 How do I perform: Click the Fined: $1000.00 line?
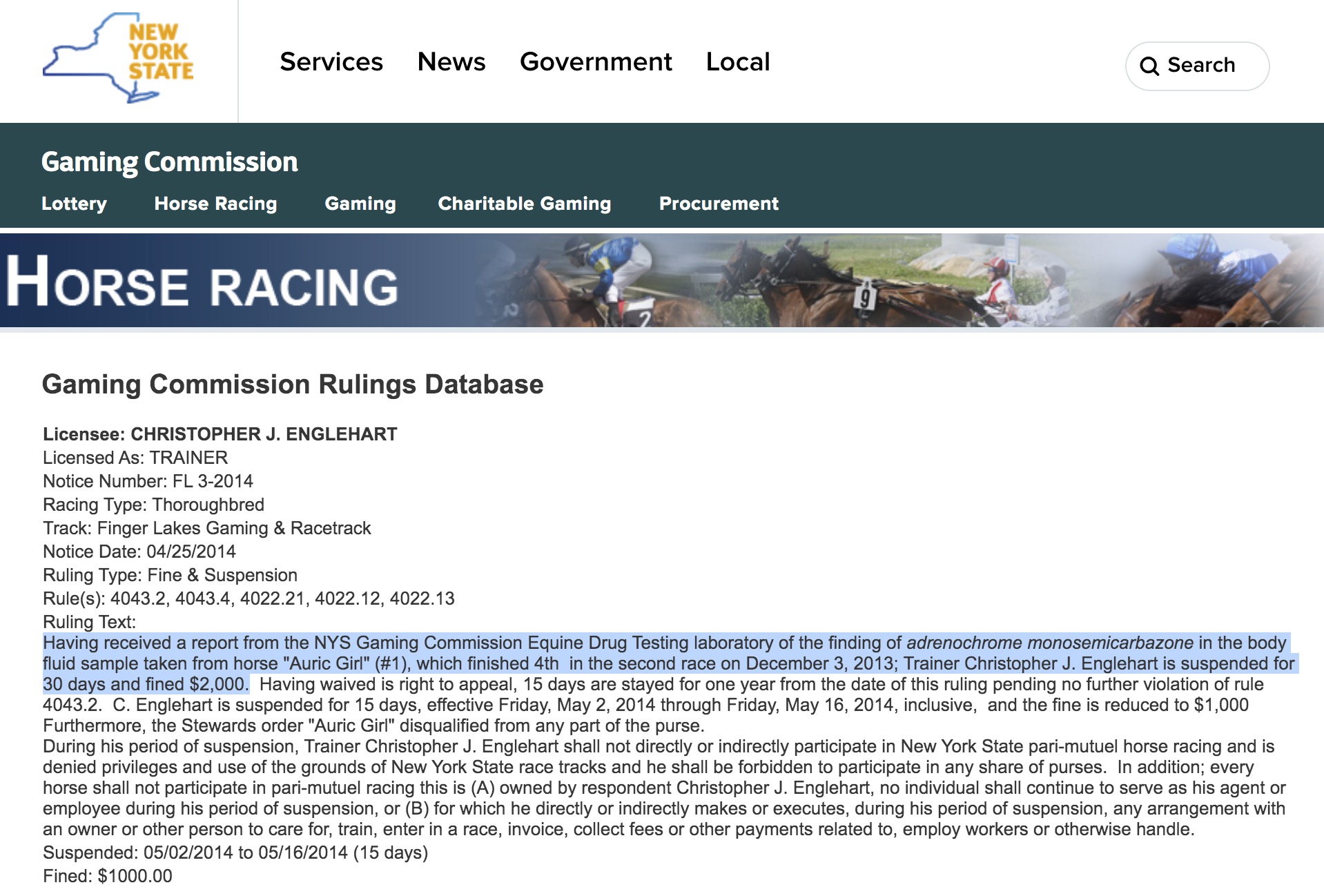click(108, 876)
